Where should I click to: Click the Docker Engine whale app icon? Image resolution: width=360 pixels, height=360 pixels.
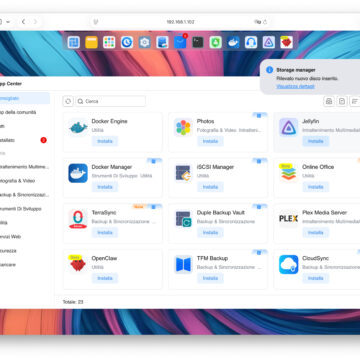pyautogui.click(x=78, y=128)
